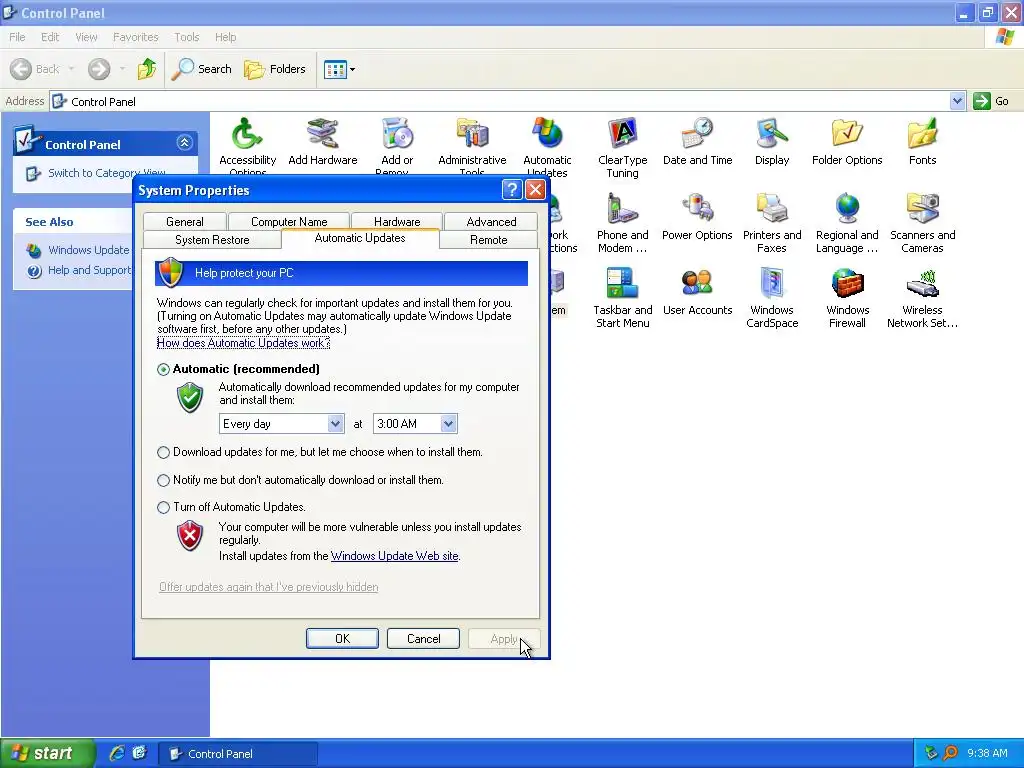Open Windows Update sidebar link
Image resolution: width=1024 pixels, height=768 pixels.
click(x=88, y=250)
